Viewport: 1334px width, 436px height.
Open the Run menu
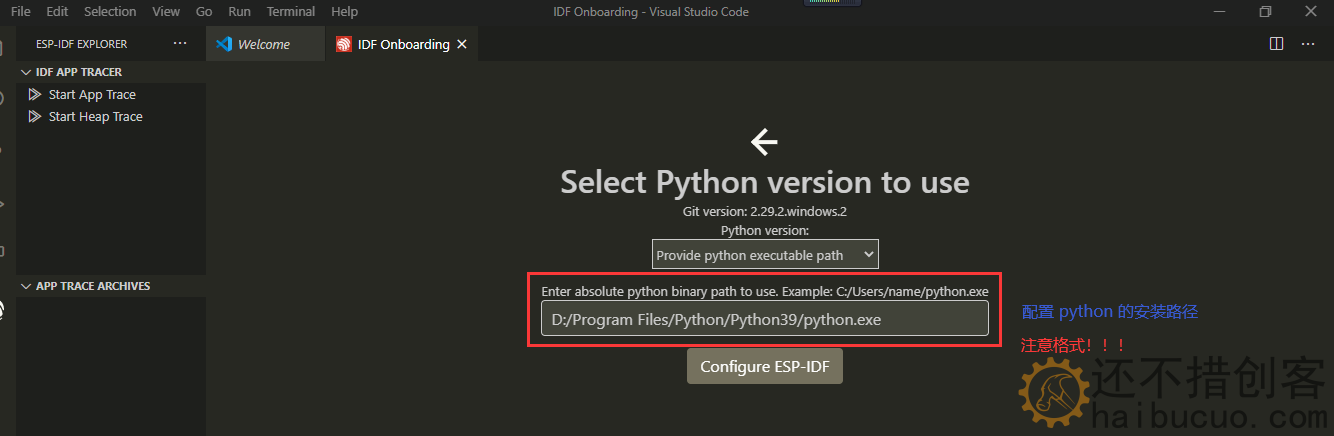[x=239, y=12]
